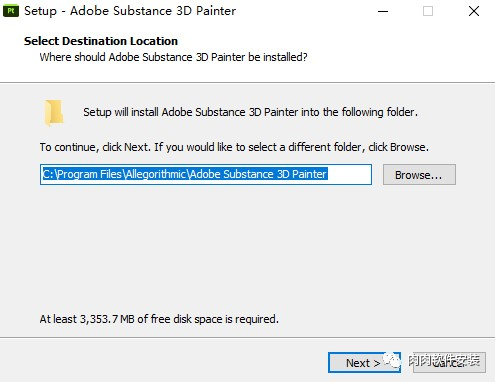Click the WeChat logo watermark near Next
Image resolution: width=495 pixels, height=382 pixels.
pyautogui.click(x=392, y=360)
